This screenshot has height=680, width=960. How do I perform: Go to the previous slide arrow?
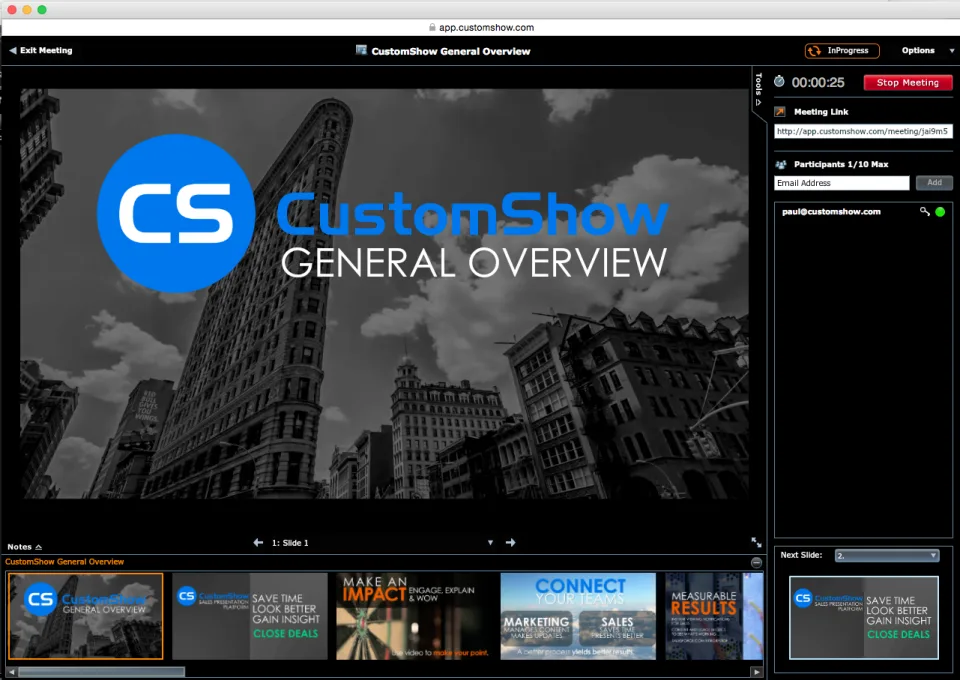coord(258,542)
